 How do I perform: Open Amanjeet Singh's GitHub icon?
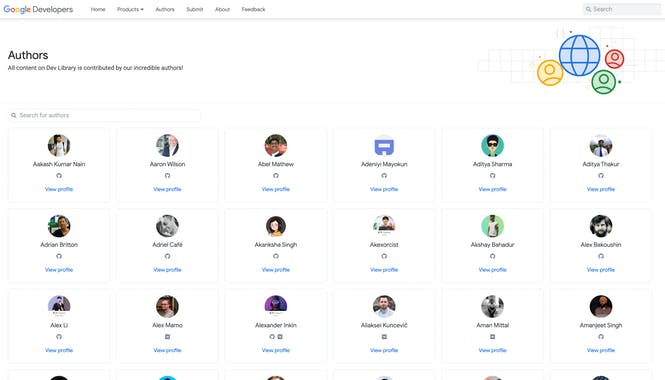click(x=601, y=337)
